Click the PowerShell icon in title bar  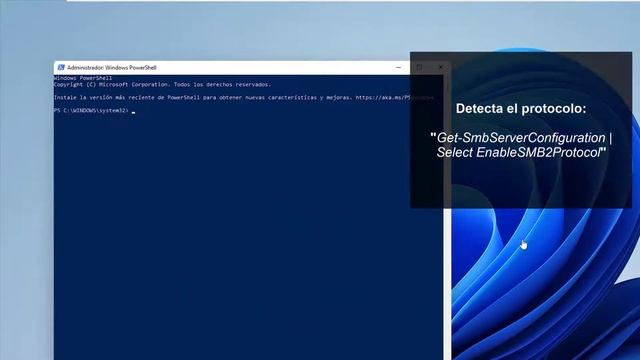tap(61, 67)
